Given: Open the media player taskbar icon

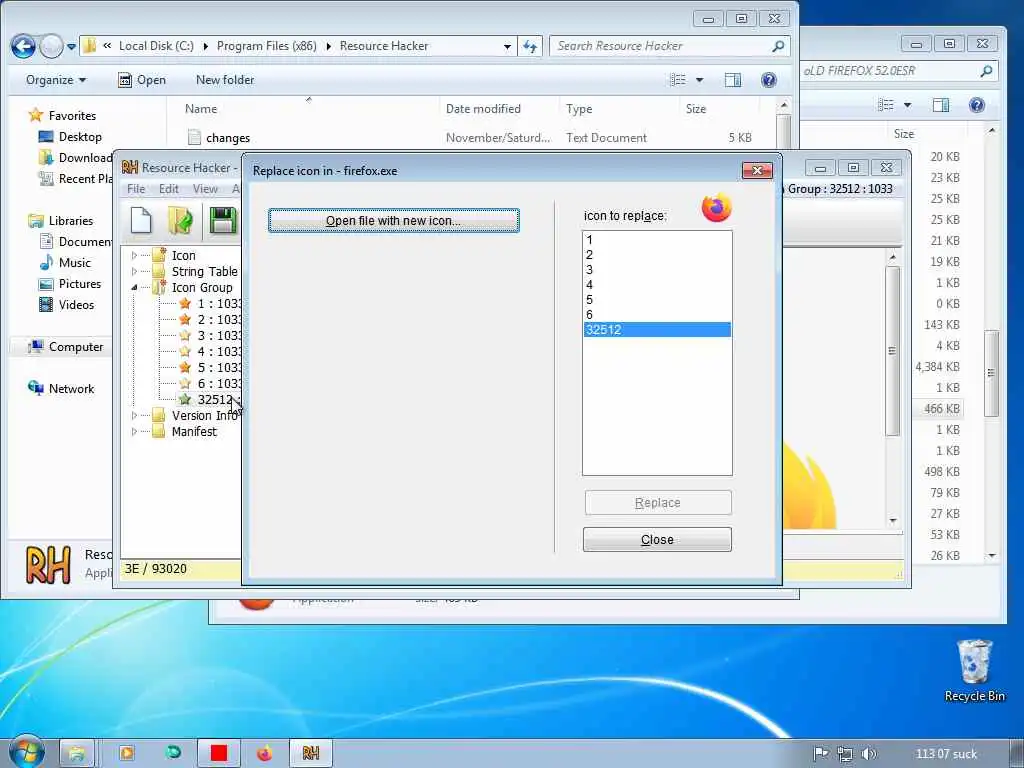Looking at the screenshot, I should click(127, 753).
